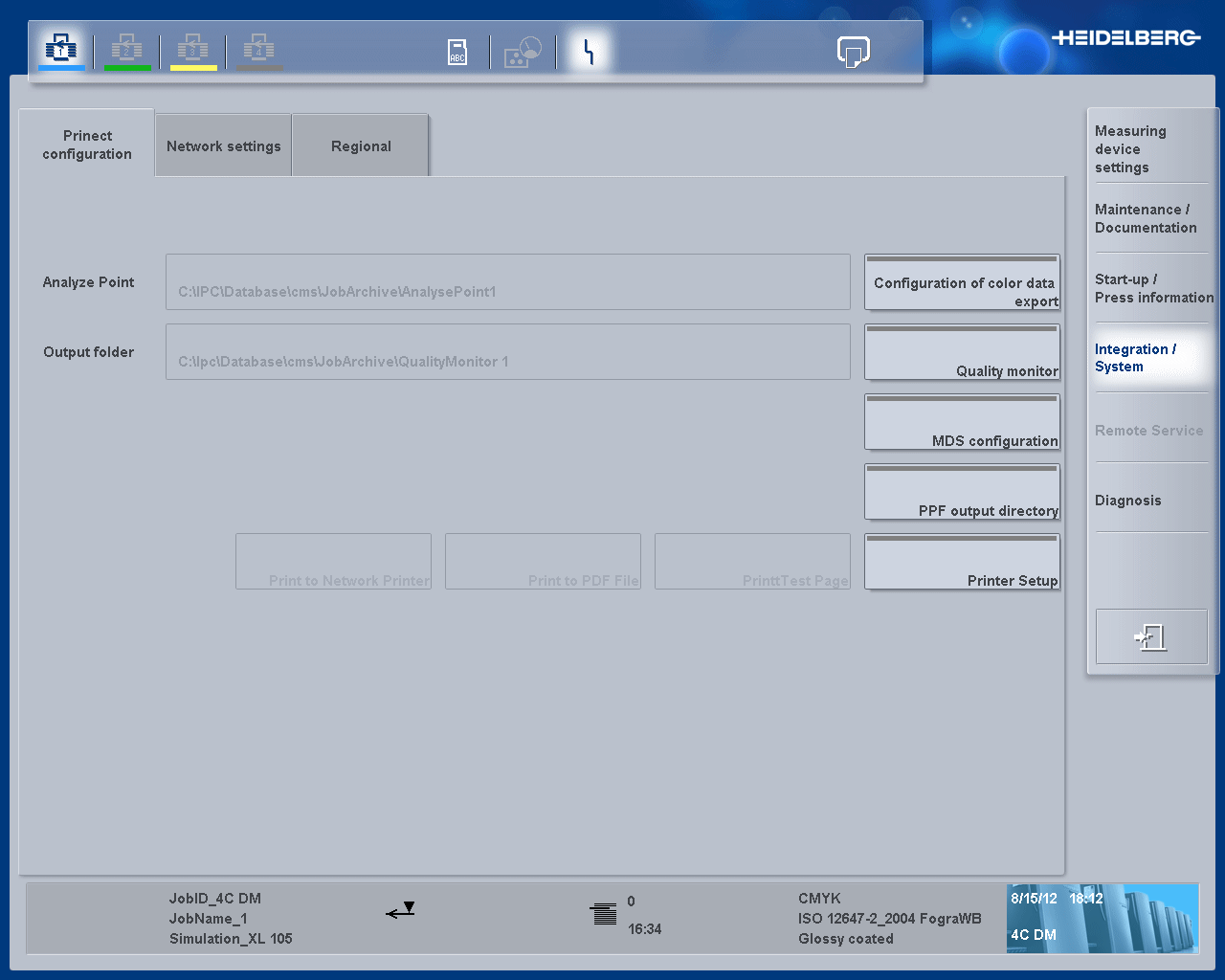
Task: Click the logout icon at sidebar bottom
Action: pos(1151,635)
